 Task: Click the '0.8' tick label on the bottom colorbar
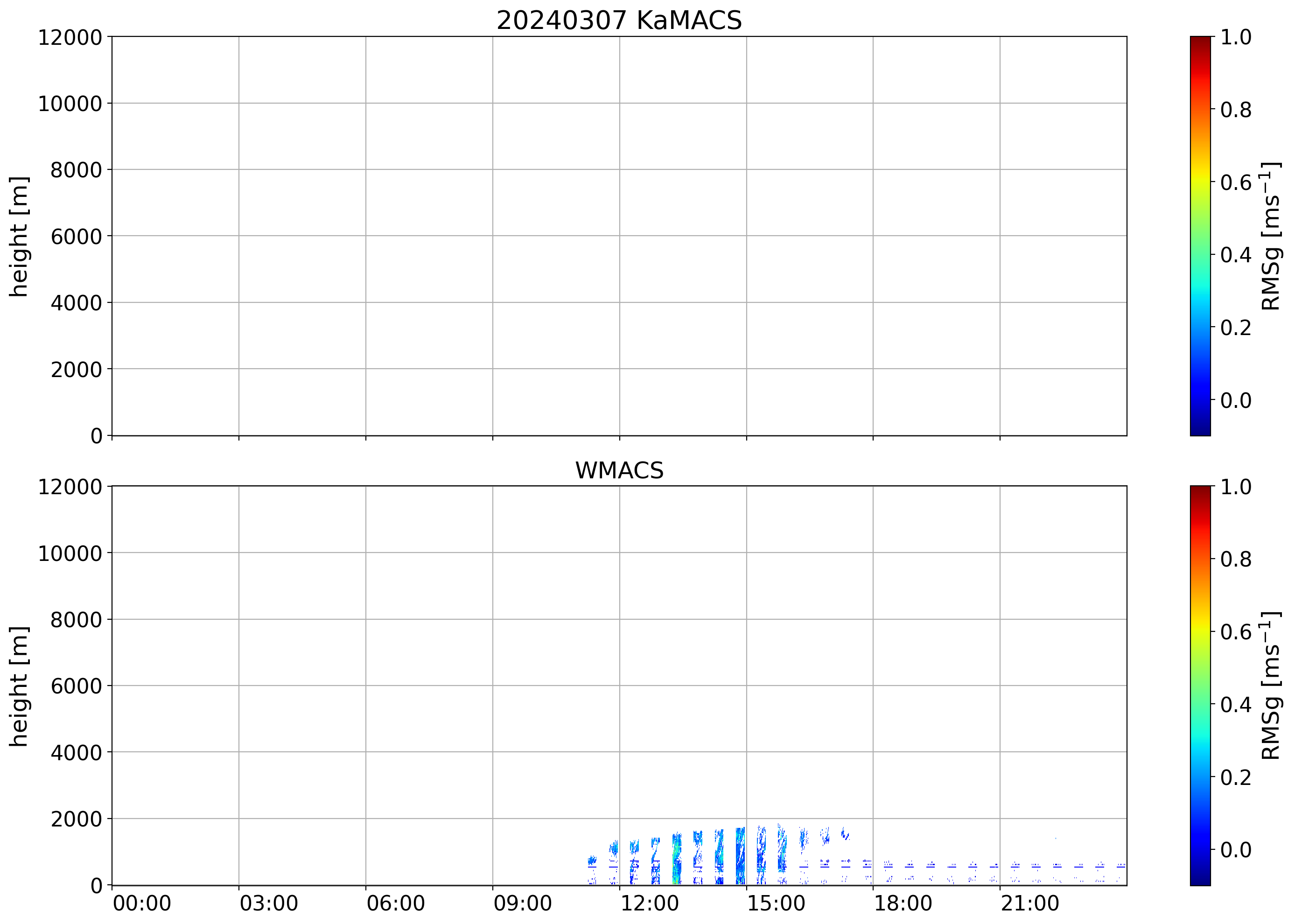pos(1235,559)
